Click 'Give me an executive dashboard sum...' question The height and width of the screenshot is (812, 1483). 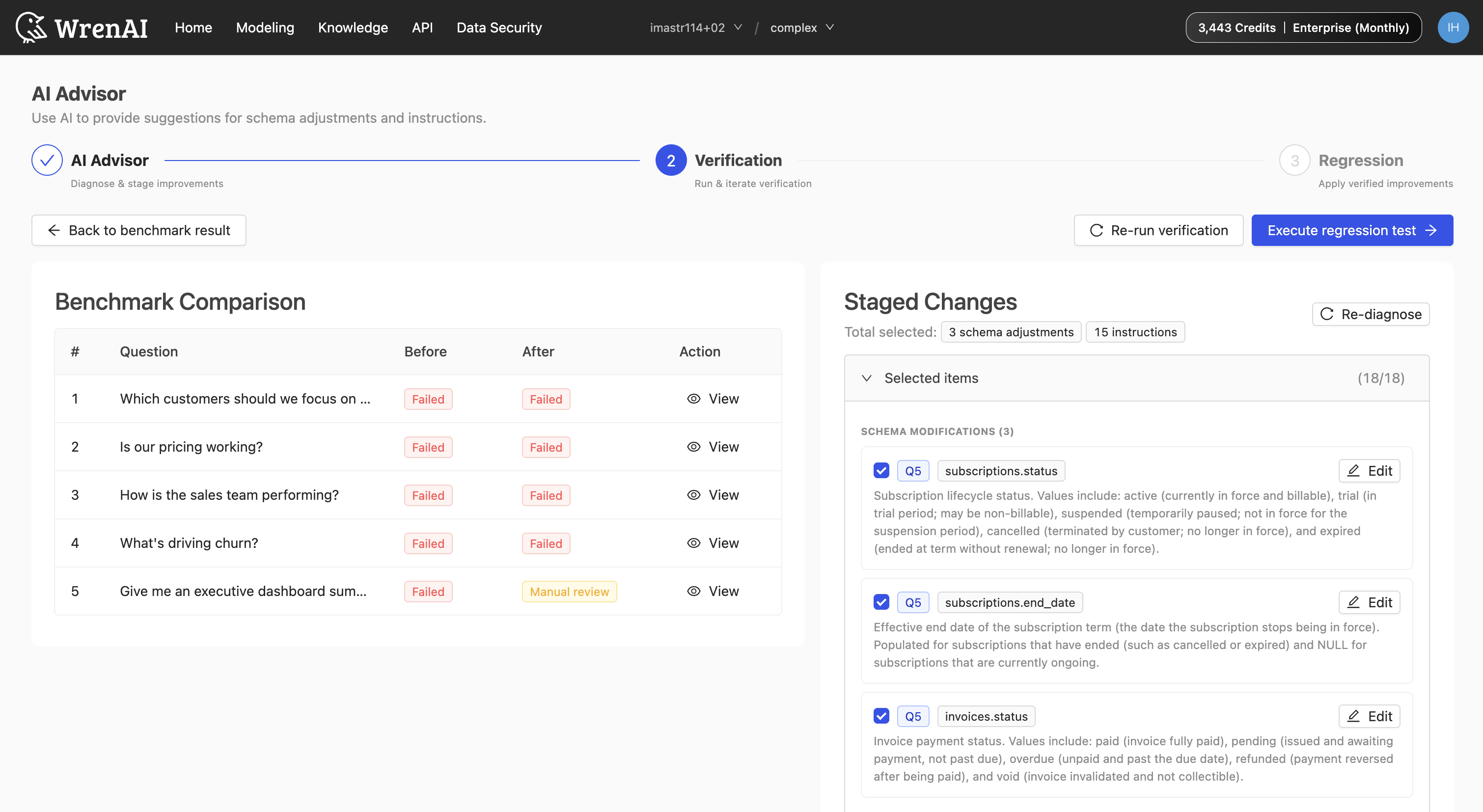click(x=243, y=591)
